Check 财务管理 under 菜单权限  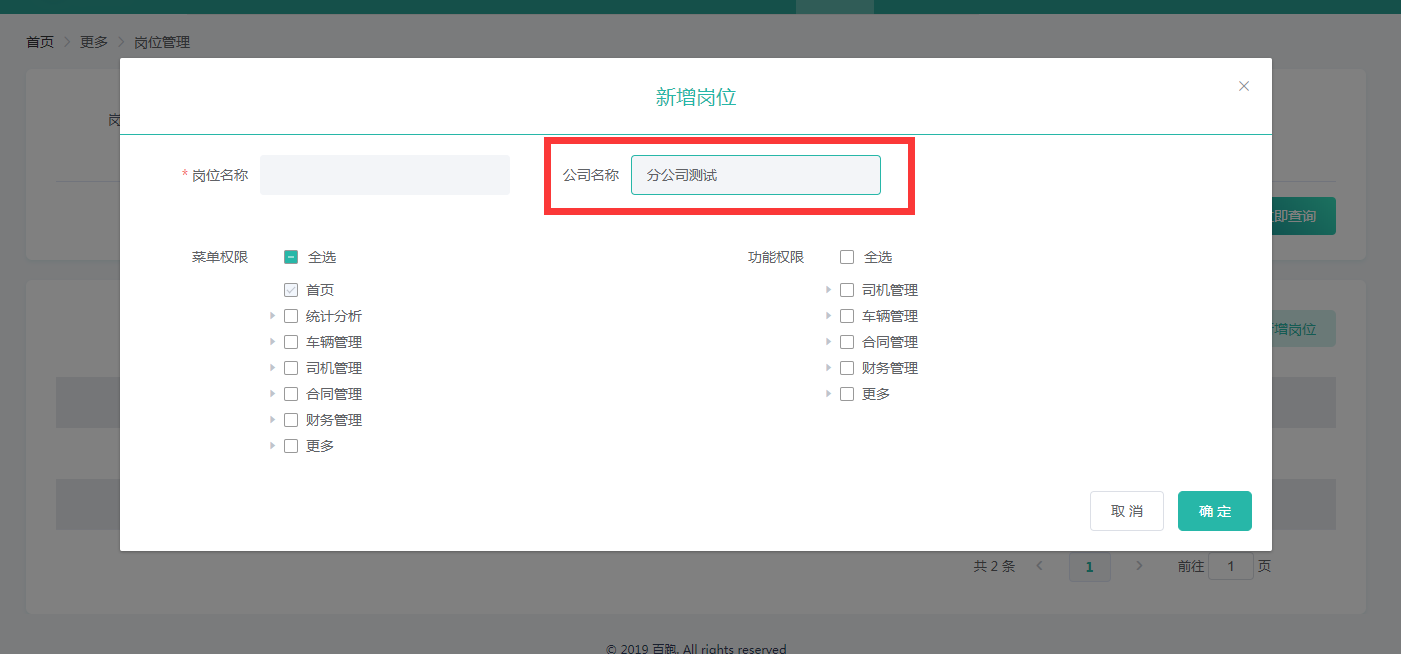[291, 420]
